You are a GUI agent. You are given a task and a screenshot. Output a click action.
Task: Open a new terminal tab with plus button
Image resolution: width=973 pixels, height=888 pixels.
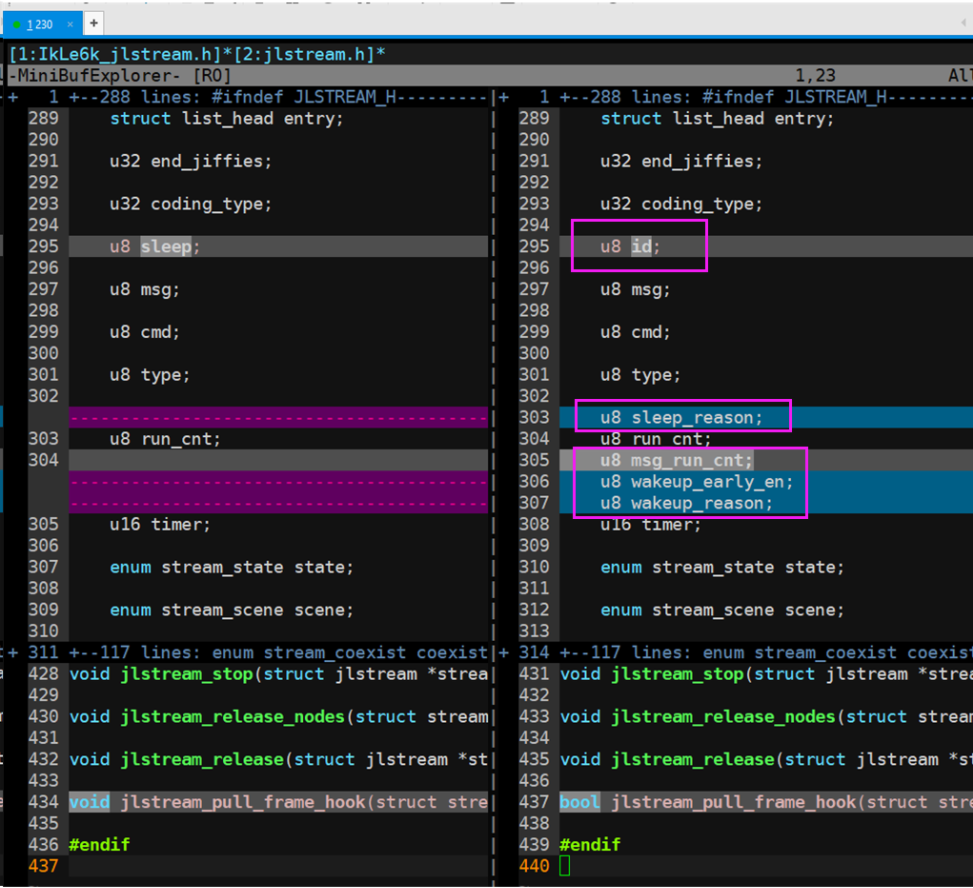point(94,24)
